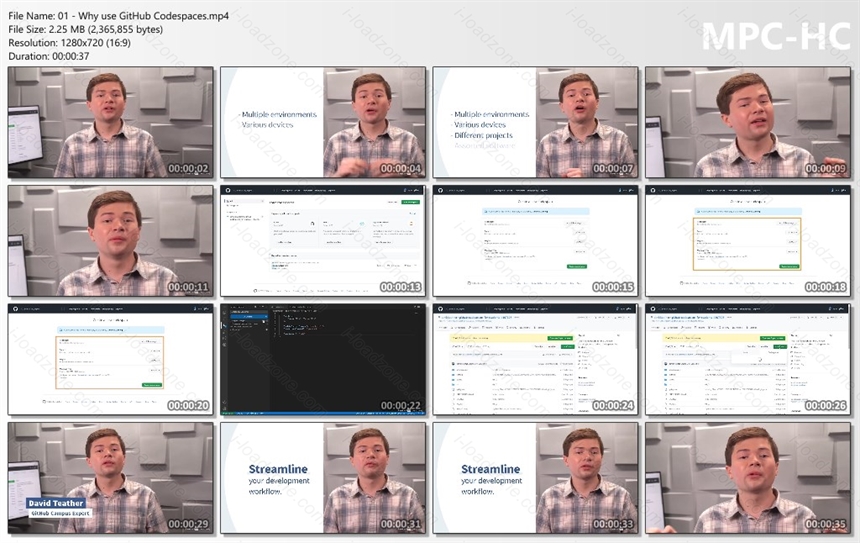Select the highlighted form frame at 00:00:18

point(748,241)
